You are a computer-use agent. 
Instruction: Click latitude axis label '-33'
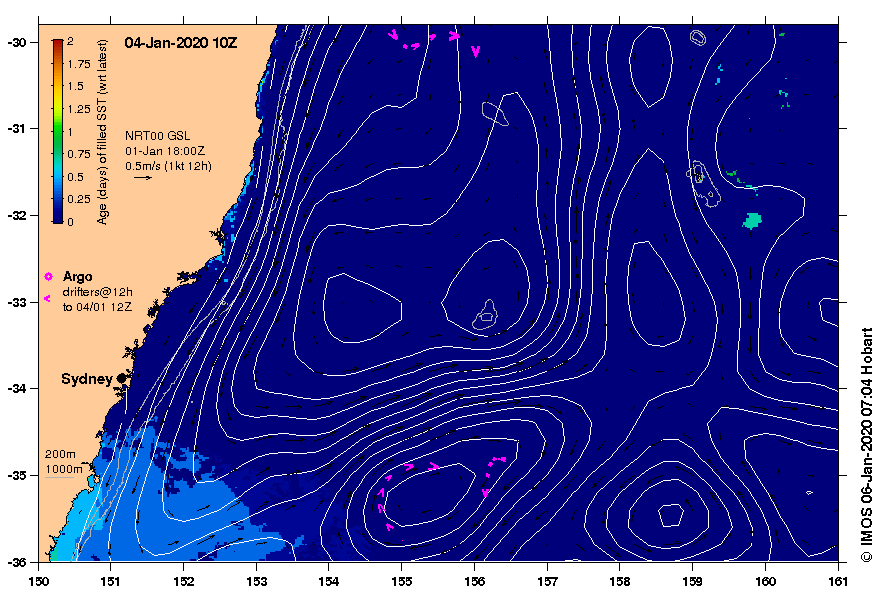coord(16,303)
